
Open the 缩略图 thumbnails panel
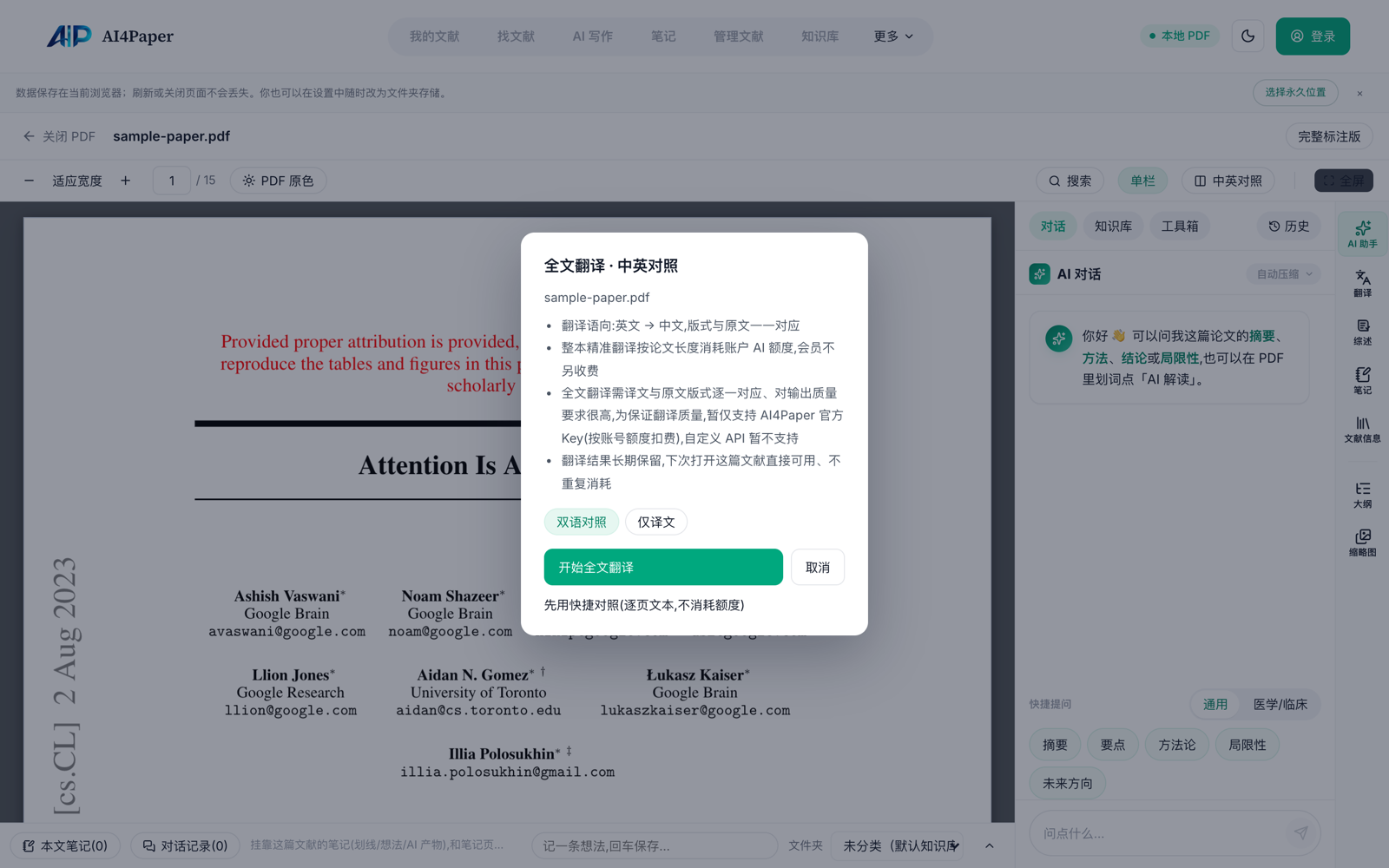[1362, 542]
